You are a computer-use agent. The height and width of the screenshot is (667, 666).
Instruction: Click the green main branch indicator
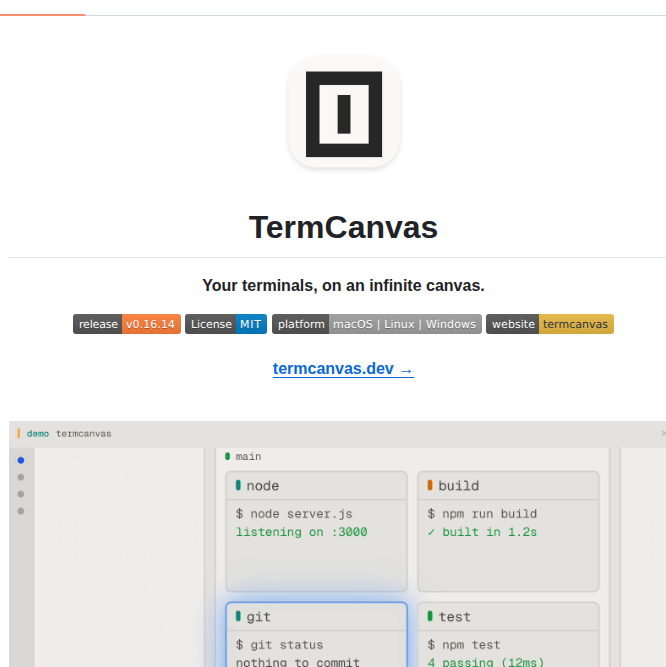point(228,456)
